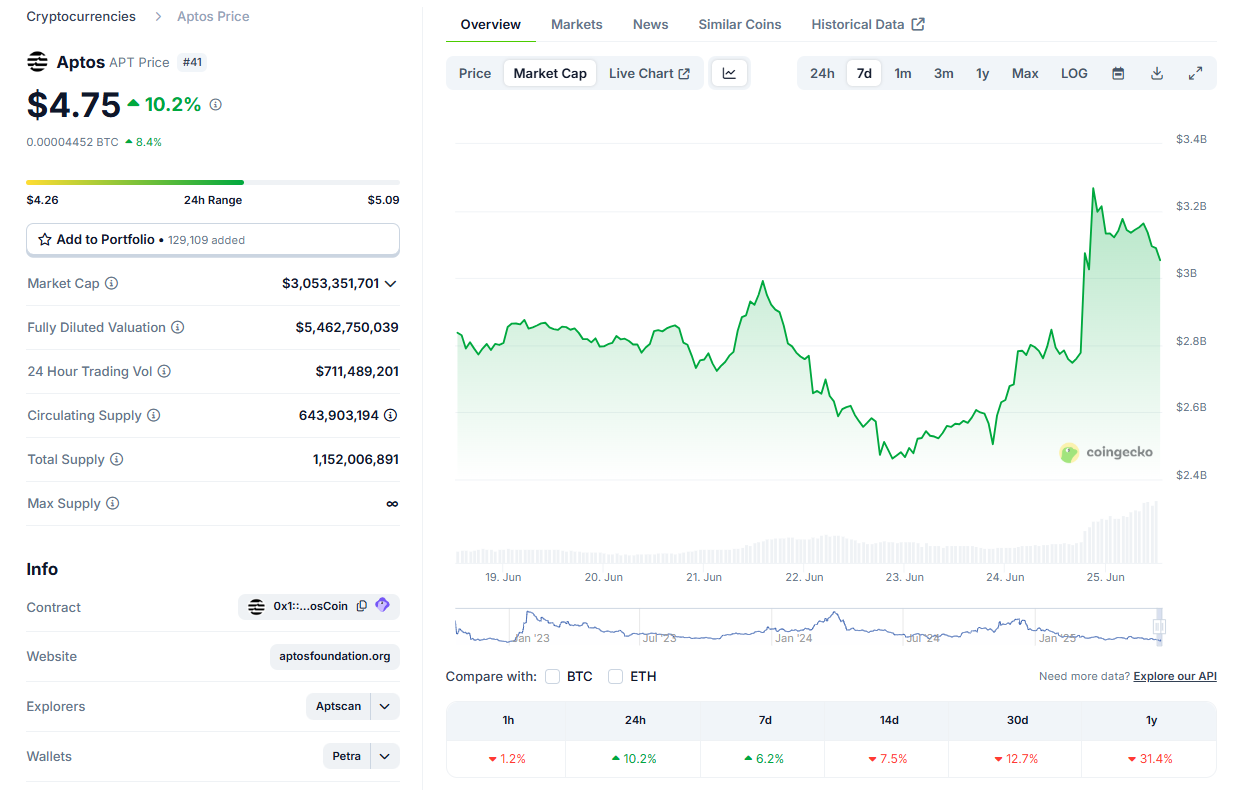Open the Overview tab
Screen dimensions: 1255x790
(491, 24)
